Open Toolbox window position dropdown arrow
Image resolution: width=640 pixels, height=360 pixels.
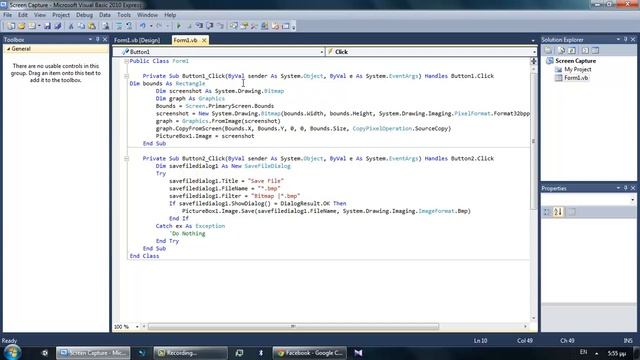click(x=90, y=40)
